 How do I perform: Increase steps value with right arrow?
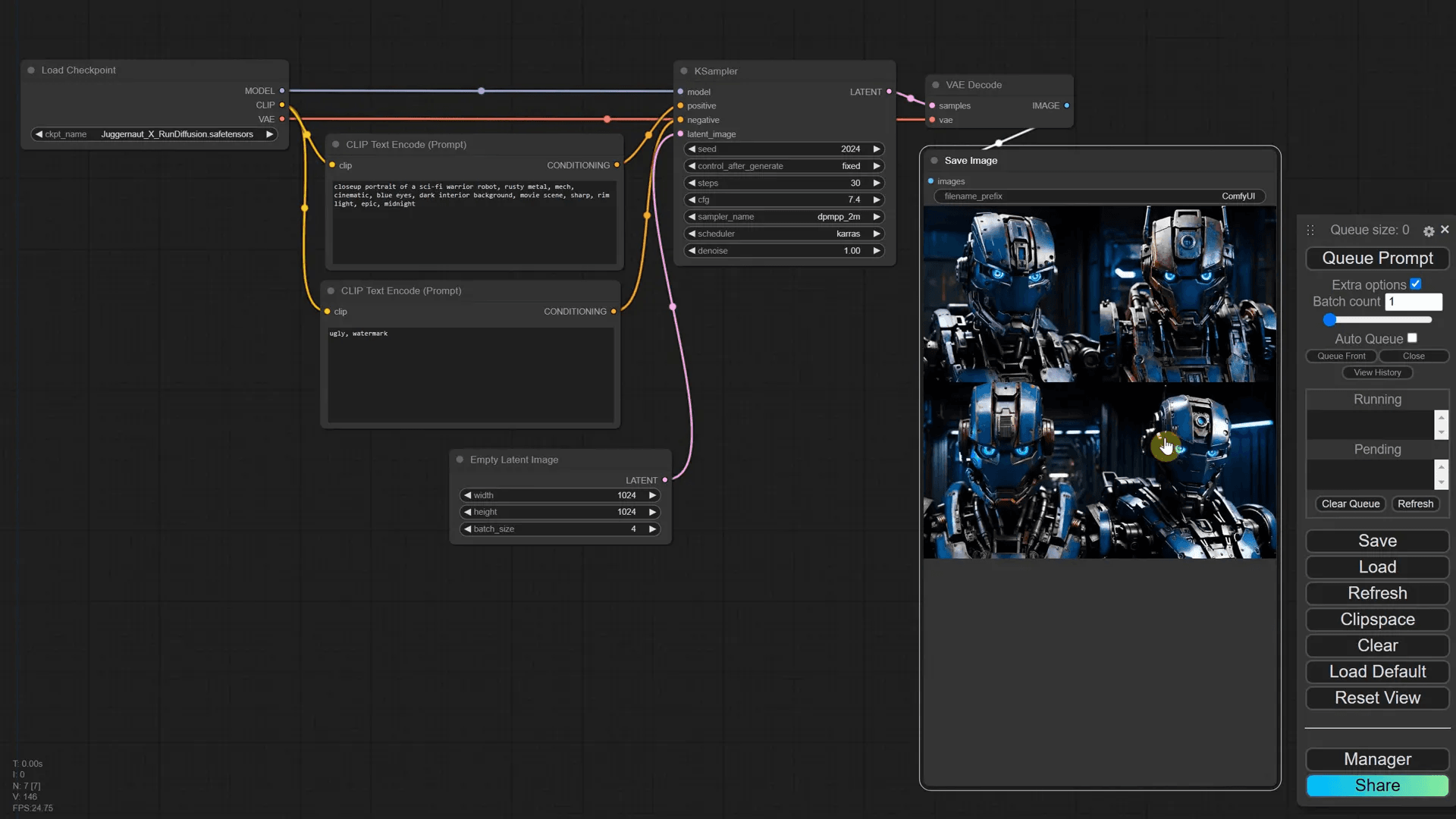pos(877,183)
